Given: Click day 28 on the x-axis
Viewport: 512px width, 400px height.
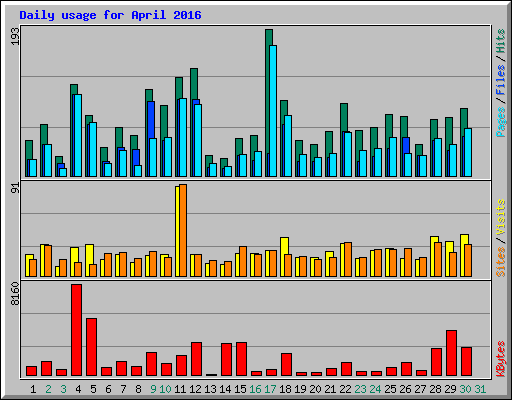Looking at the screenshot, I should [435, 389].
